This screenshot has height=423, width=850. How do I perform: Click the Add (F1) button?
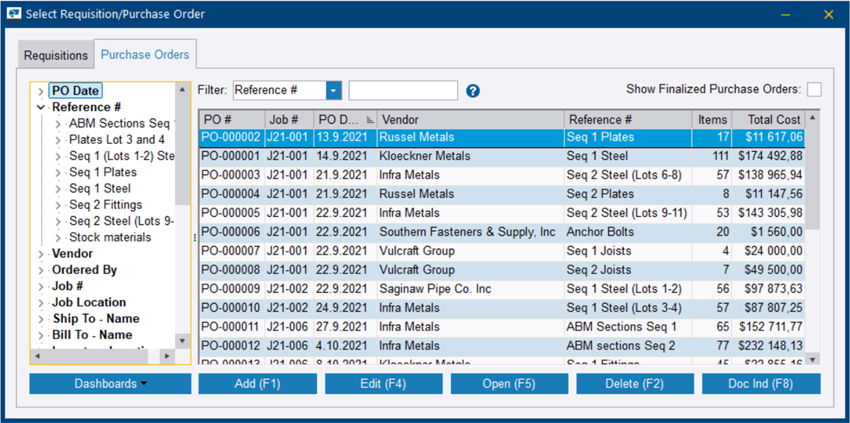(257, 384)
